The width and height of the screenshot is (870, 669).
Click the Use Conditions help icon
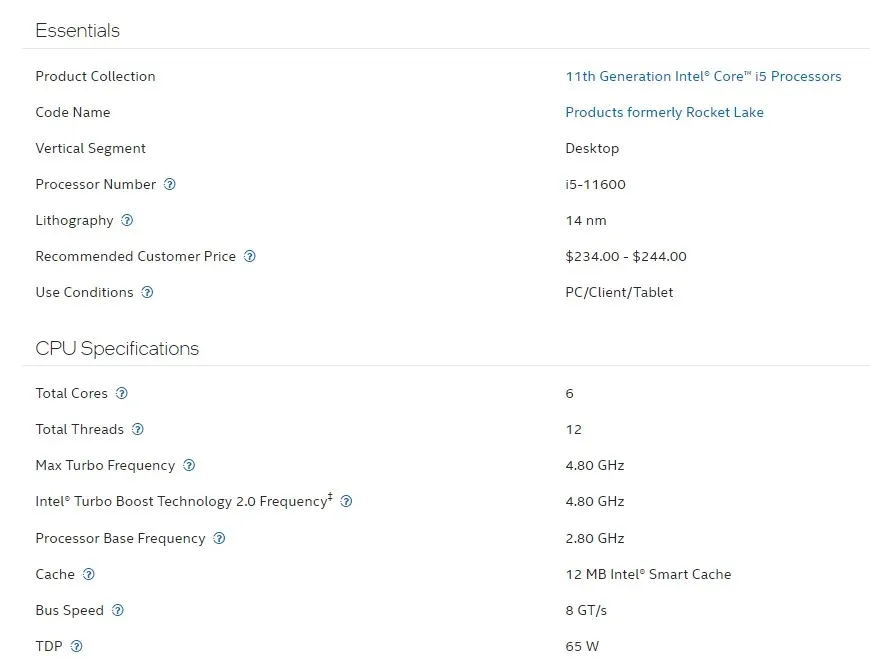coord(147,292)
